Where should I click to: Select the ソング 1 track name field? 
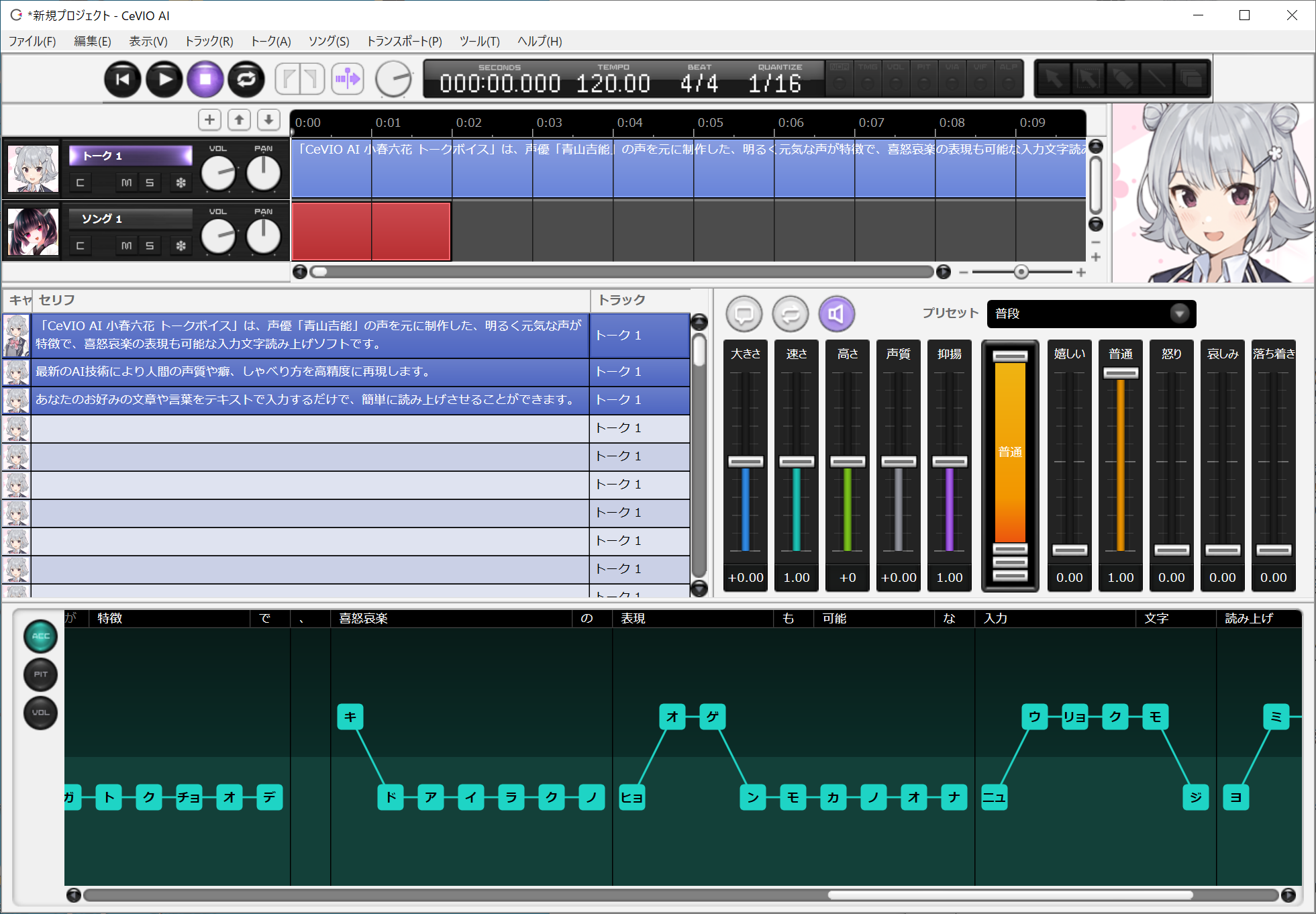pyautogui.click(x=131, y=219)
